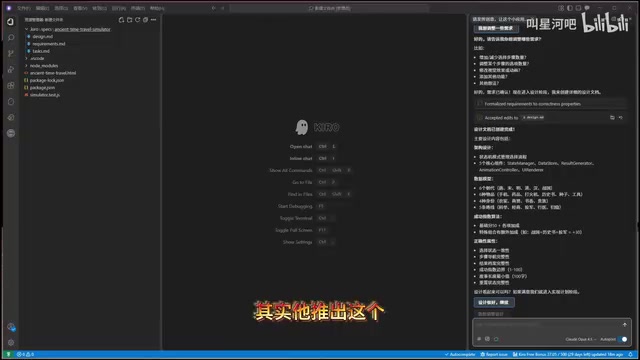This screenshot has height=360, width=640.
Task: Click the send arrow in chat input
Action: [624, 325]
